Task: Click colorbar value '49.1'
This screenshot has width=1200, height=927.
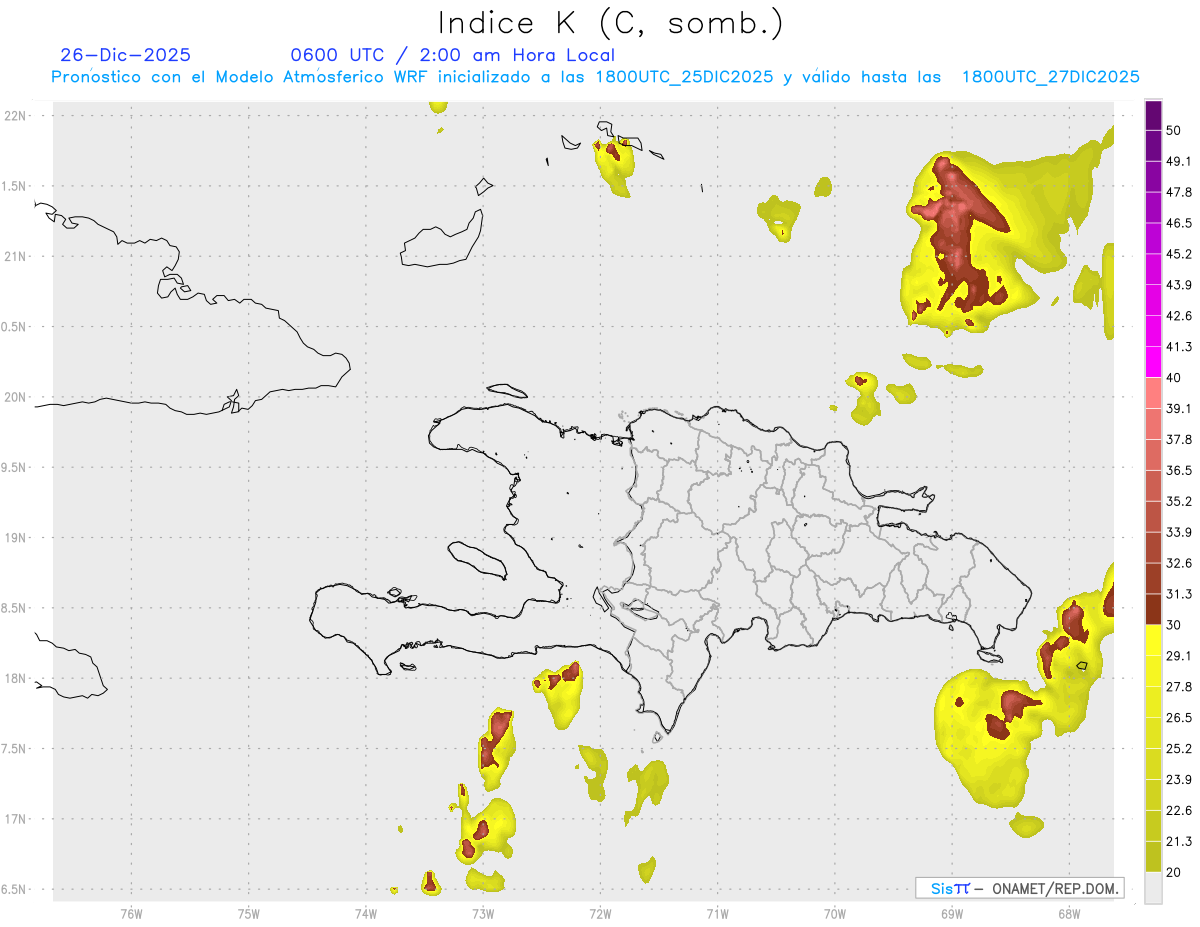Action: click(x=1179, y=161)
